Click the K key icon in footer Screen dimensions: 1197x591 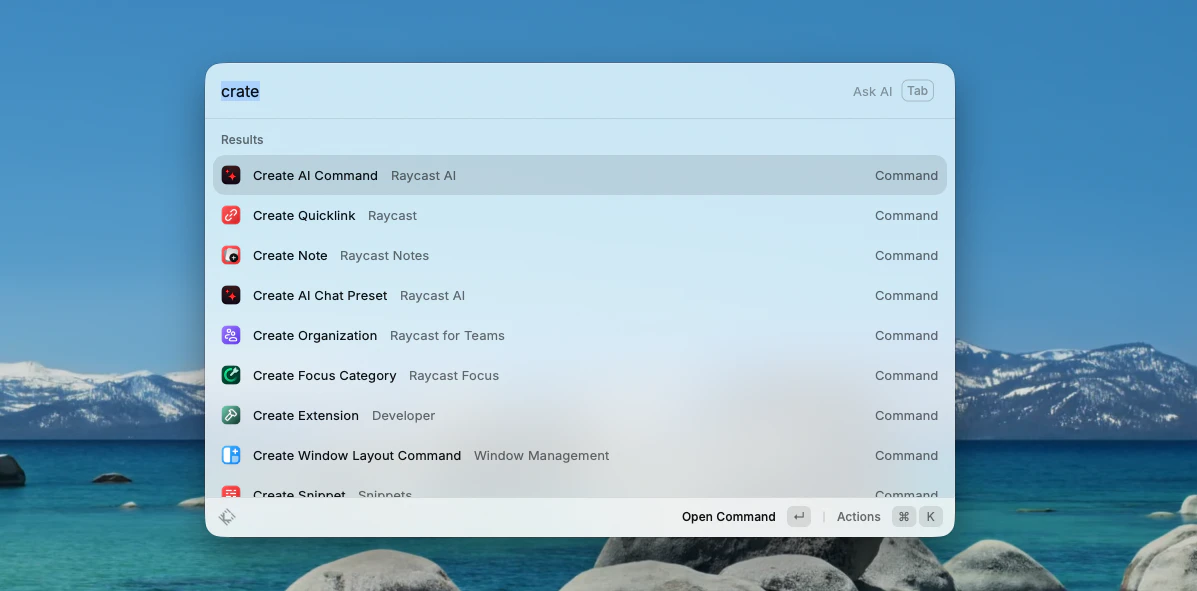coord(931,517)
